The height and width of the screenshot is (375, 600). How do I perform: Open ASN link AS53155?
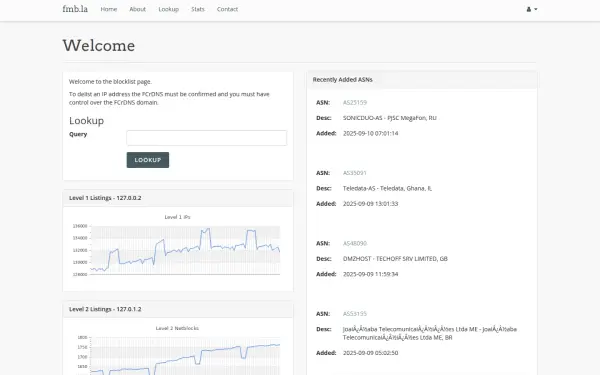click(355, 314)
